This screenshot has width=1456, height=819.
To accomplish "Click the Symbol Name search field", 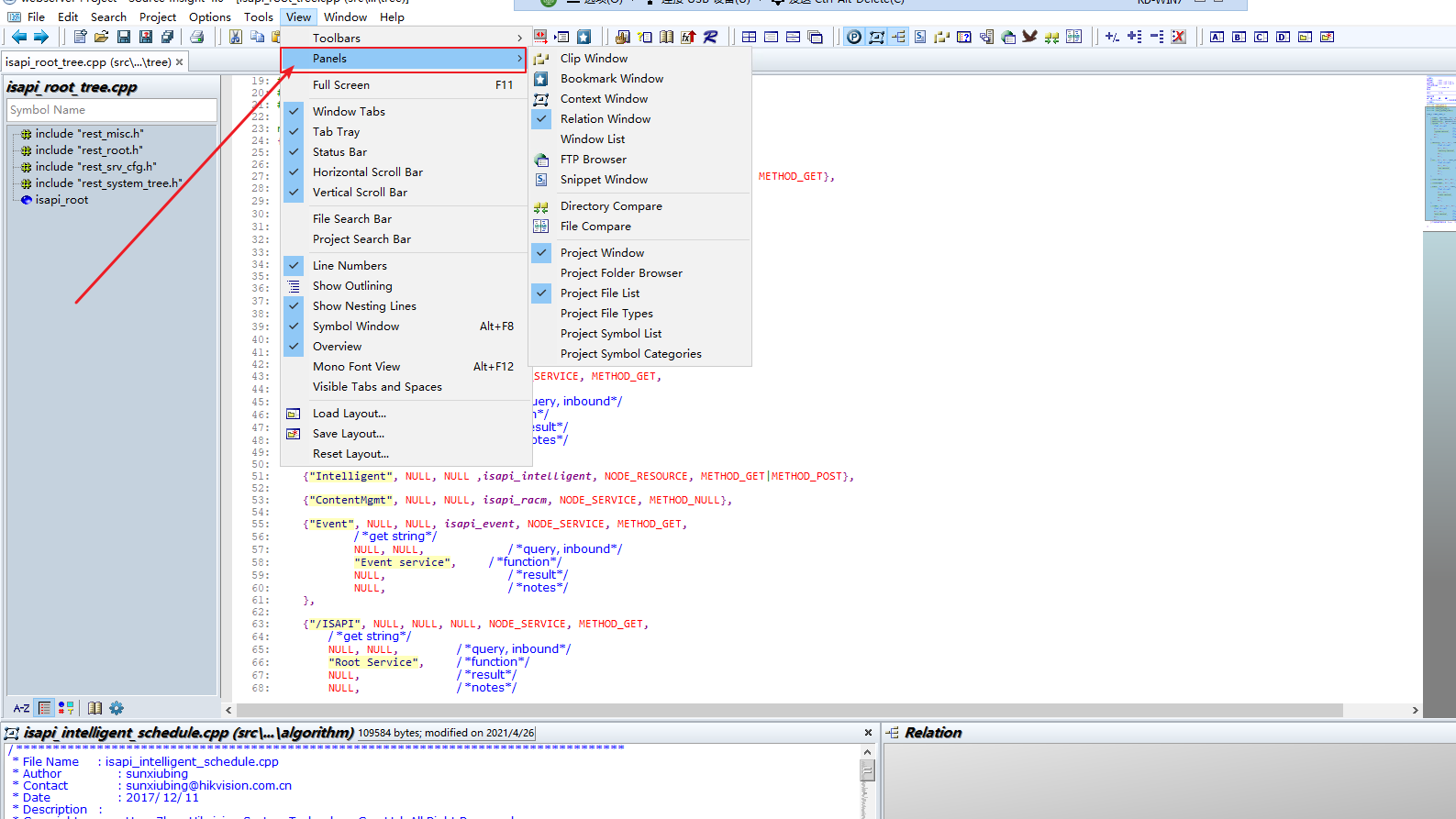I will [x=112, y=110].
